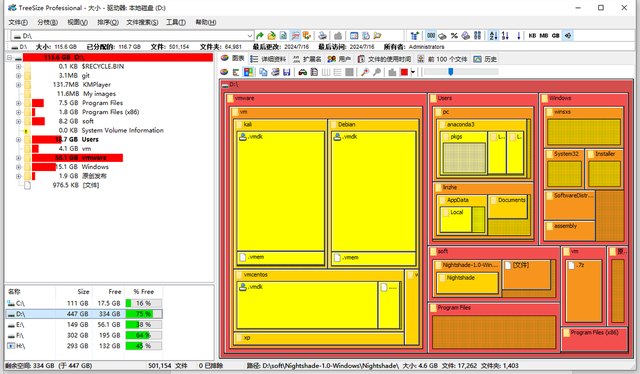Open the dropdown arrow beside the red color

point(413,72)
